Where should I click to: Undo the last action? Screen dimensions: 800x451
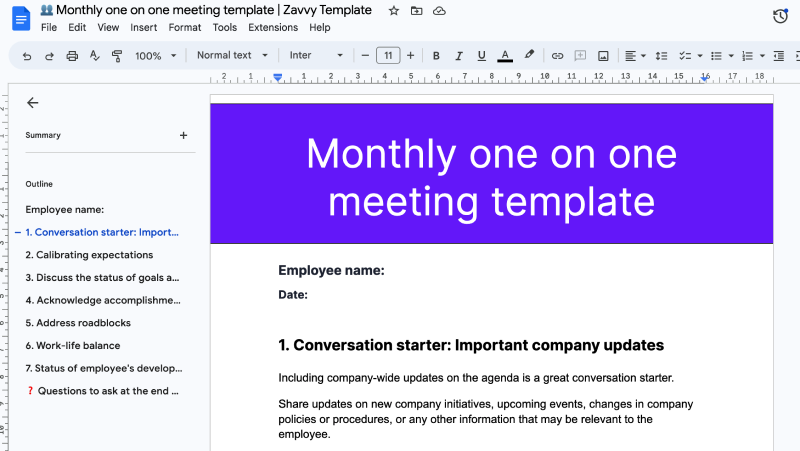pos(27,56)
